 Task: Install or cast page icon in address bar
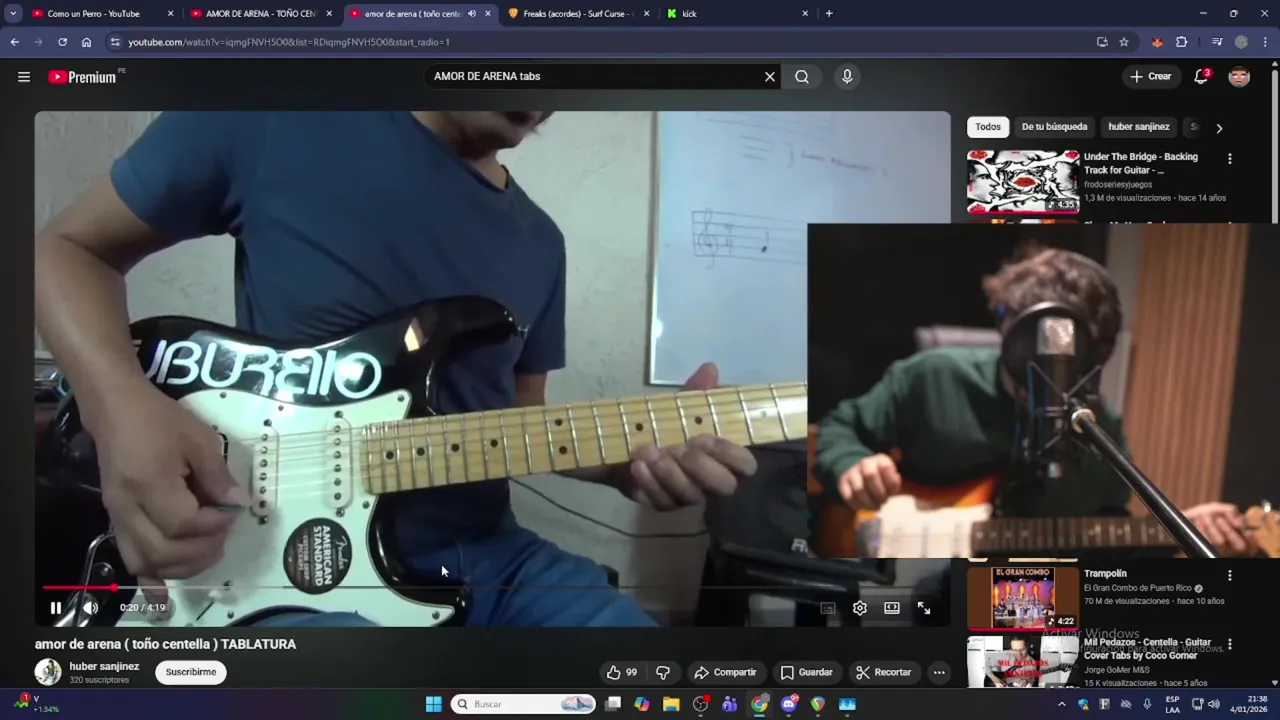click(1102, 42)
